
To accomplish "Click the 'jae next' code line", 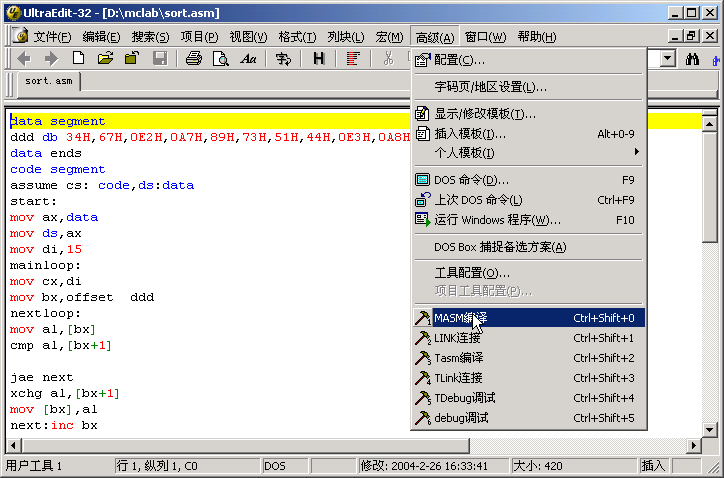I will click(42, 378).
